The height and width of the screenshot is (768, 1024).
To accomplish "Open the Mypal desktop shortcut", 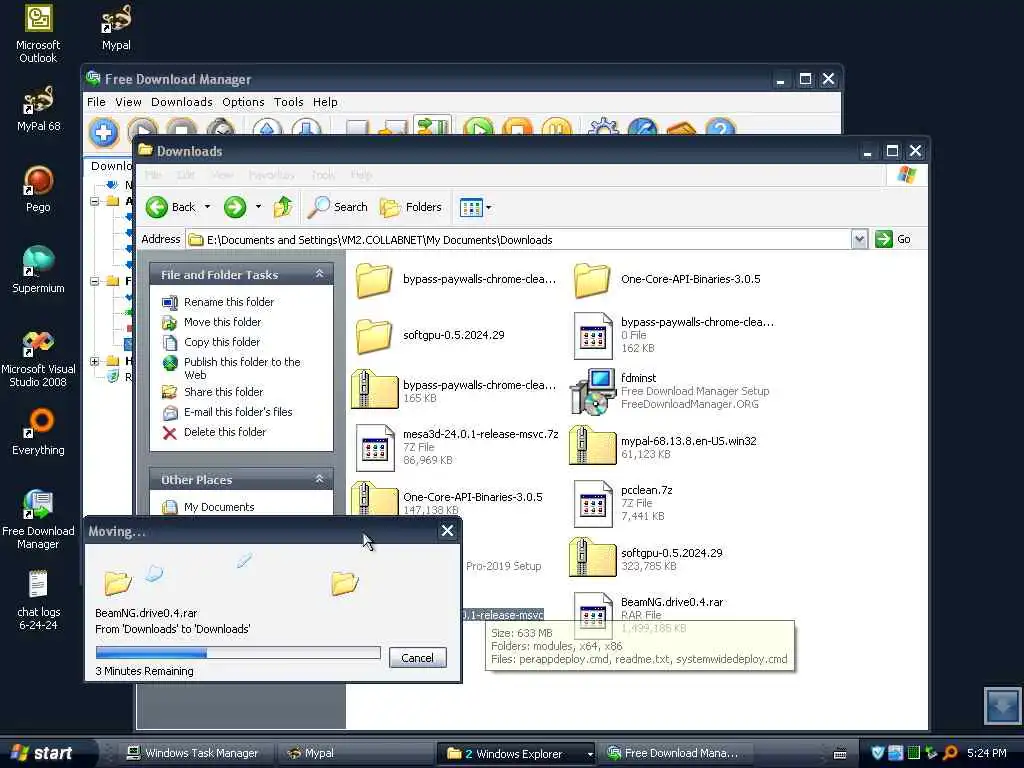I will coord(116,27).
